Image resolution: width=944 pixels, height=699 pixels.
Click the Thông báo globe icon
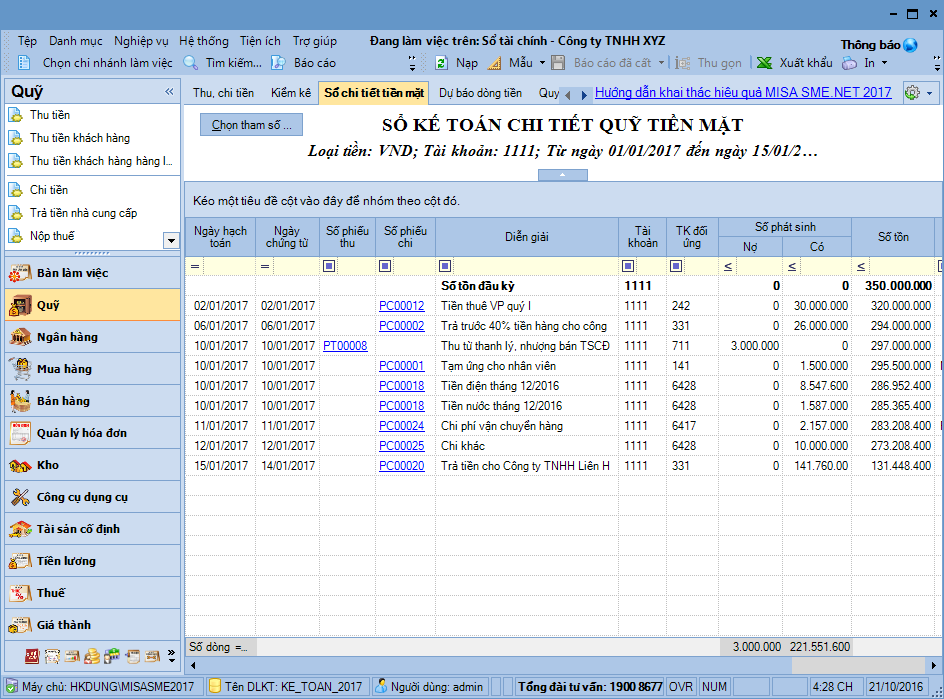(x=910, y=45)
